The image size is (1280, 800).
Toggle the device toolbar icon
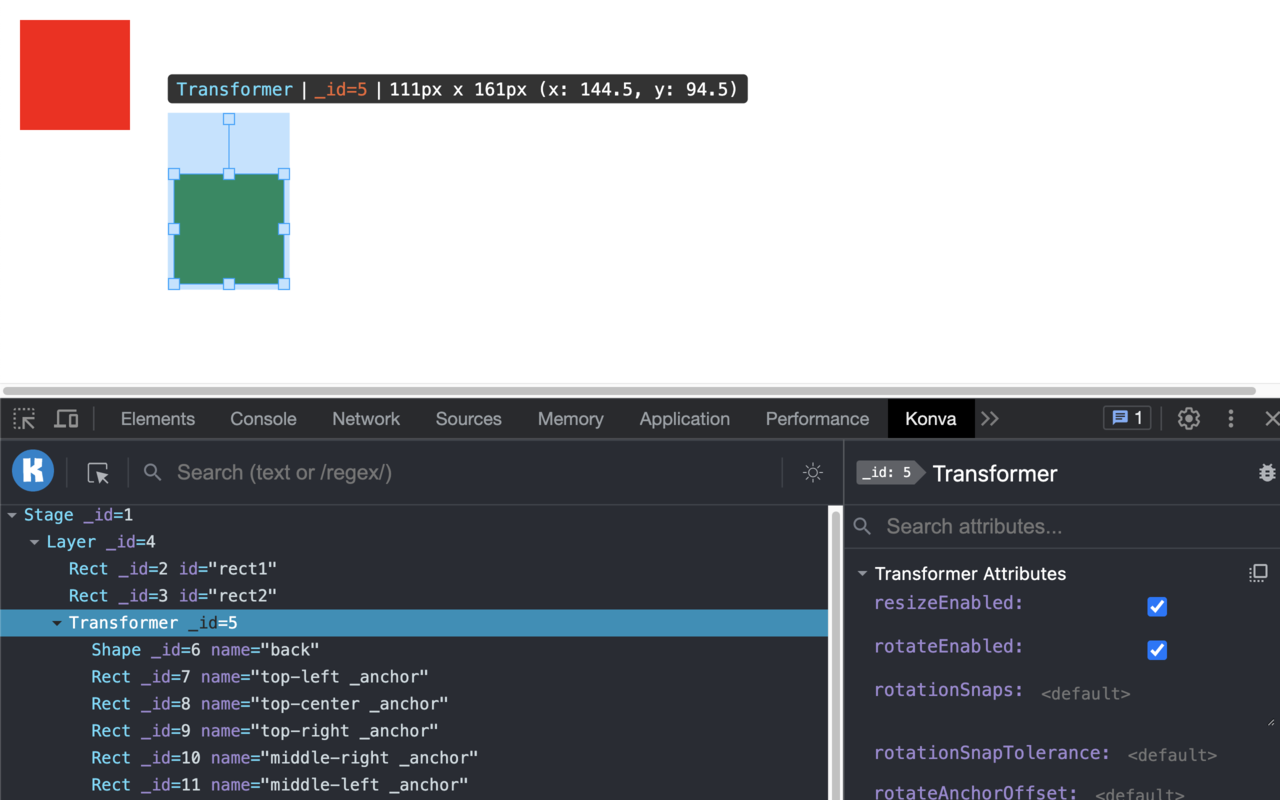pos(66,418)
